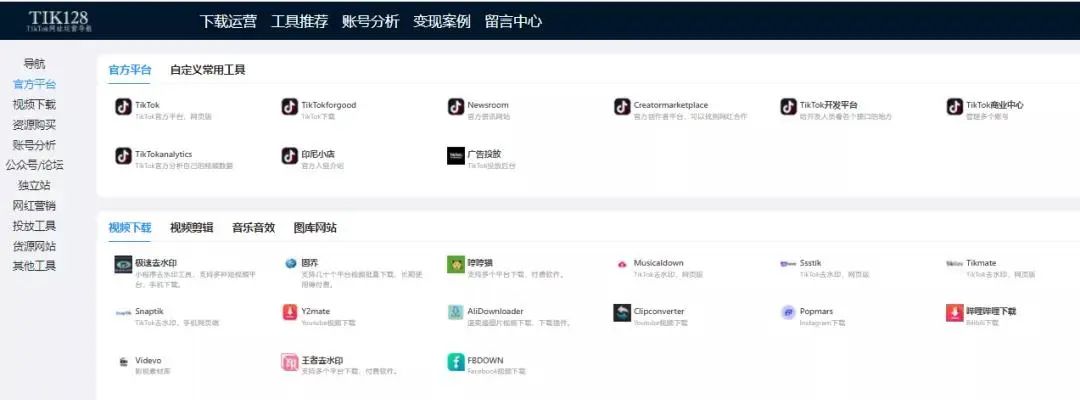Select the 视频下载 tab in tools section
The width and height of the screenshot is (1080, 400).
(130, 228)
